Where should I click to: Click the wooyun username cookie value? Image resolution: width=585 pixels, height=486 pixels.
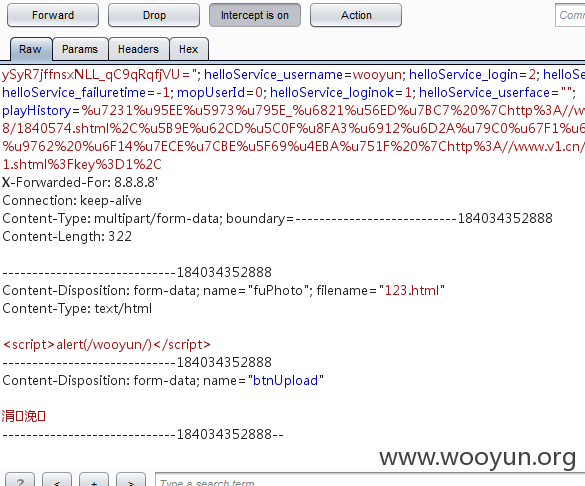click(x=377, y=75)
